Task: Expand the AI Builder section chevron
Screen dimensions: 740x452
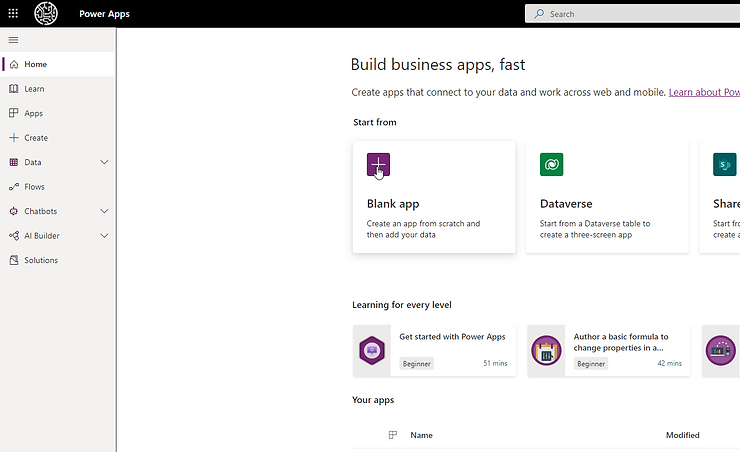Action: click(104, 236)
